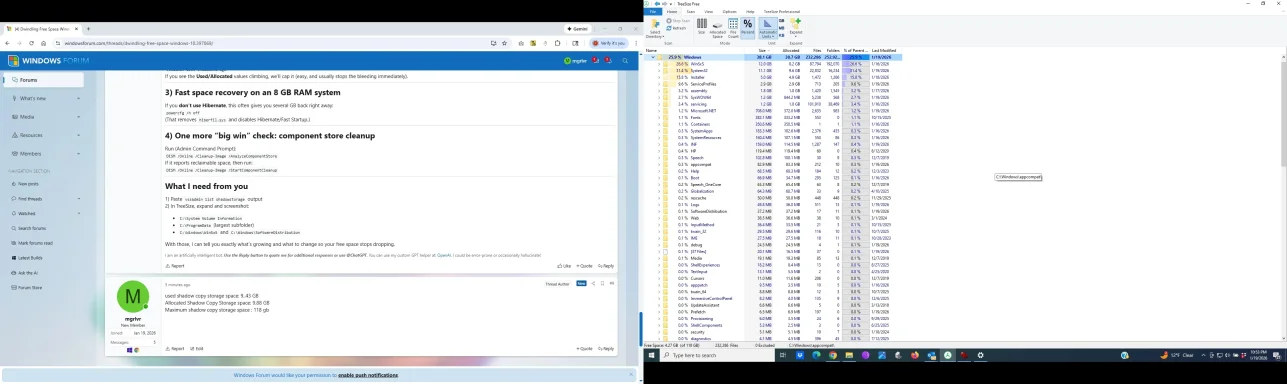Open Task View on taskbar
This screenshot has width=1287, height=384.
pyautogui.click(x=783, y=355)
